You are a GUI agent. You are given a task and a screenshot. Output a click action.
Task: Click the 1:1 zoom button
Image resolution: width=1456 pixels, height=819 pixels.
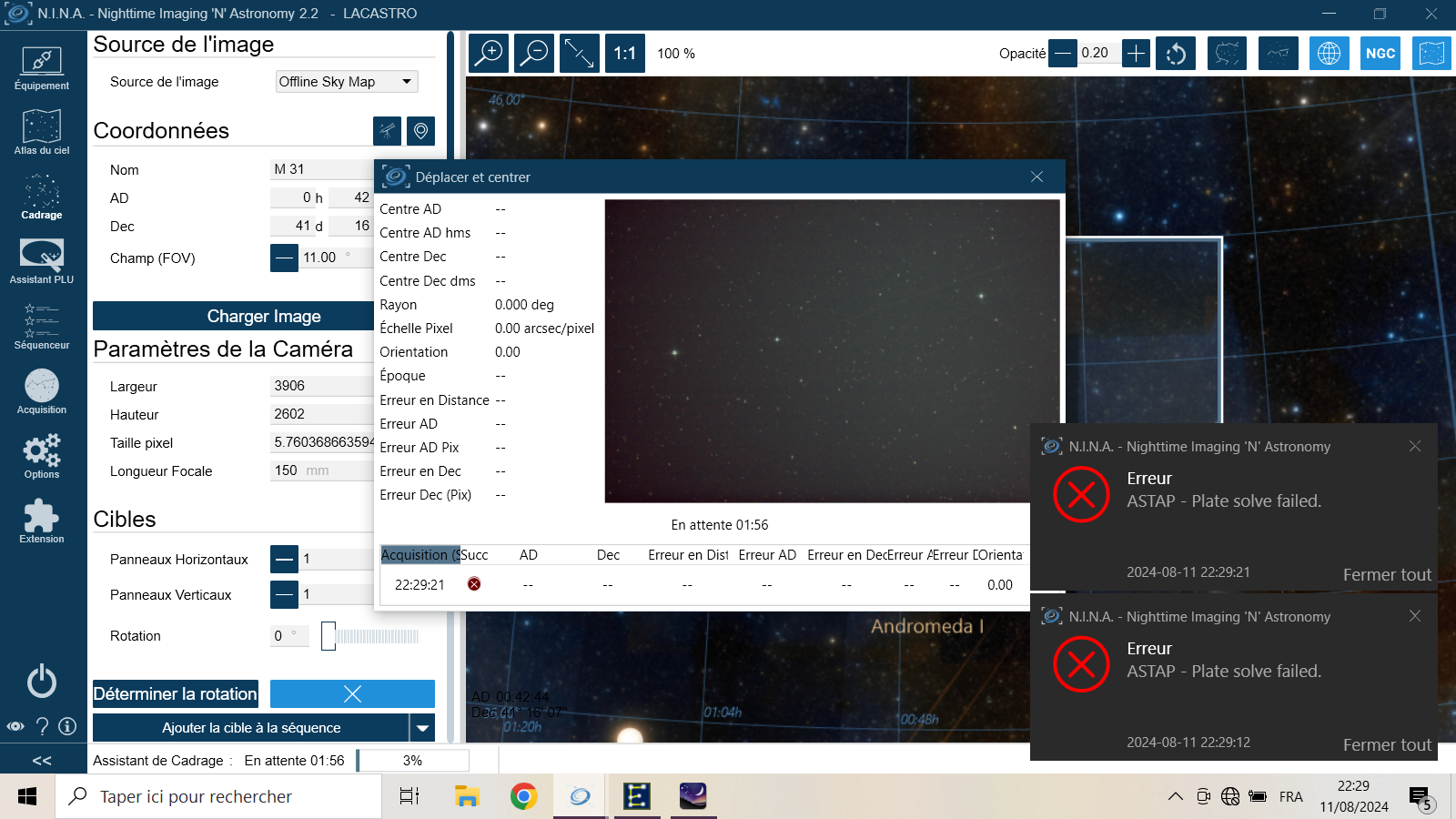(x=625, y=54)
